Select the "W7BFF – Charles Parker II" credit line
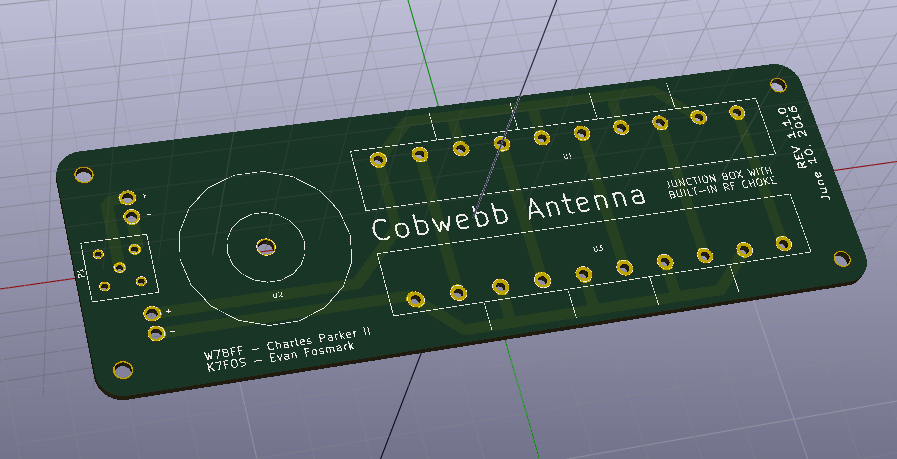897x459 pixels. tap(287, 343)
